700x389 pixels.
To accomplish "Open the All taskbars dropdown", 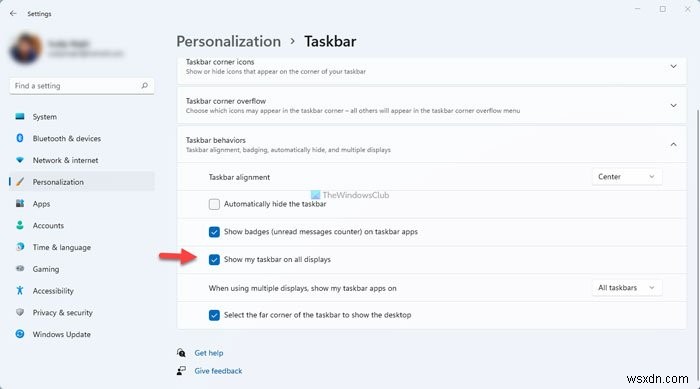I will (627, 288).
